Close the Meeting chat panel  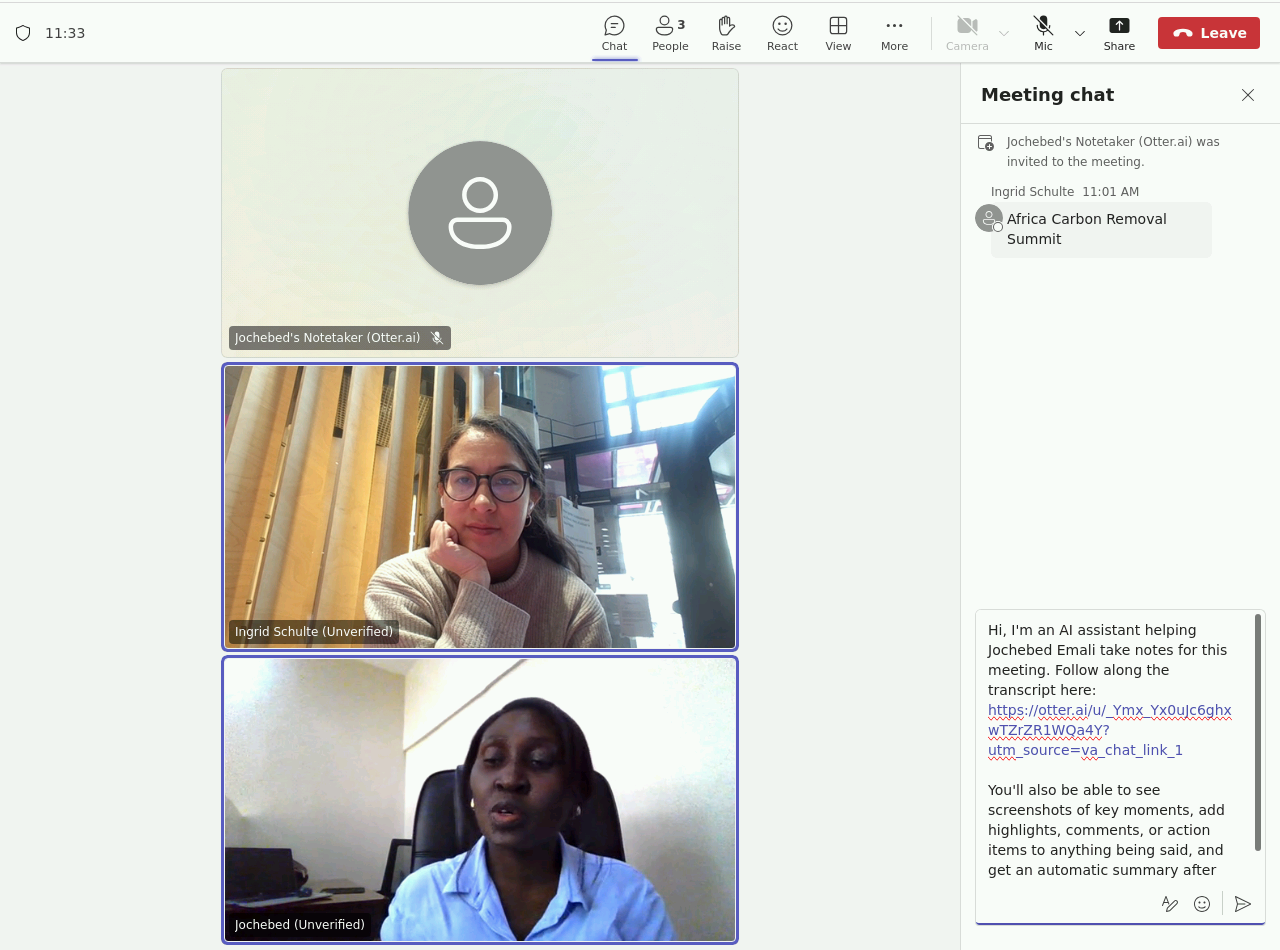(x=1248, y=95)
